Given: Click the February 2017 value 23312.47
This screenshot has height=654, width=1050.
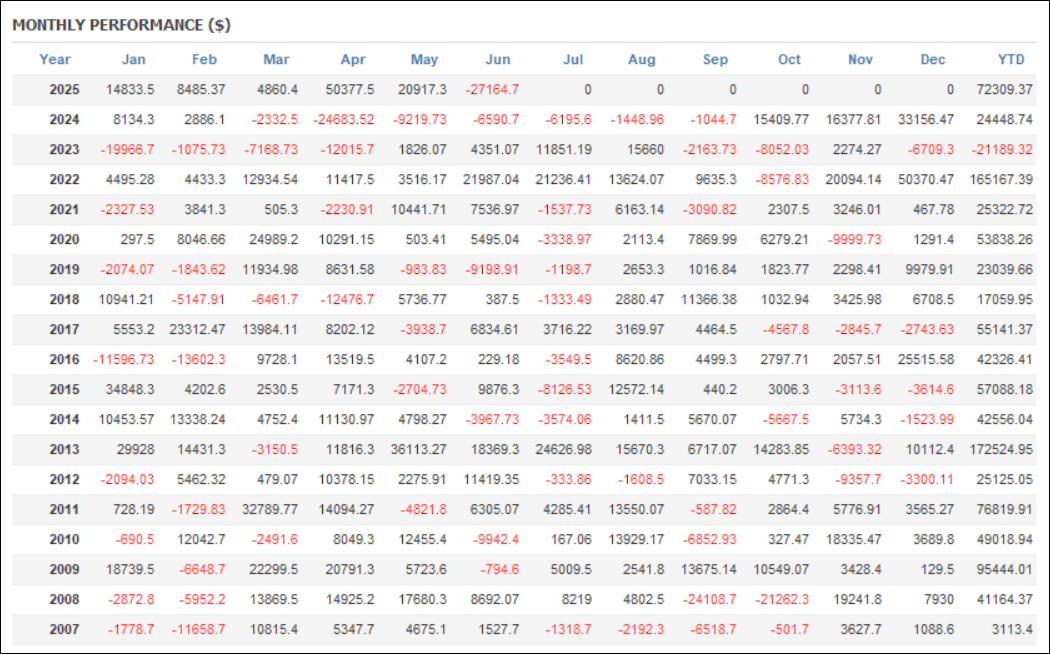Looking at the screenshot, I should pos(198,329).
